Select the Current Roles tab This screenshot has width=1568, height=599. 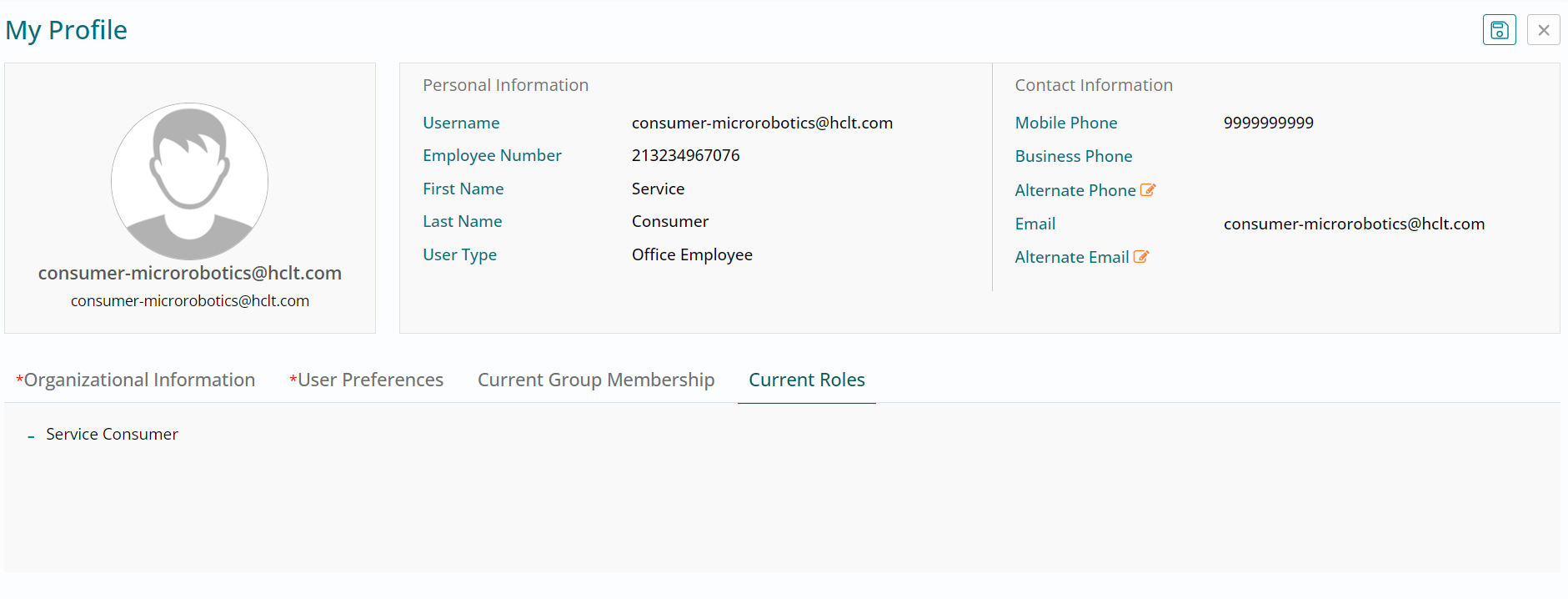point(807,380)
